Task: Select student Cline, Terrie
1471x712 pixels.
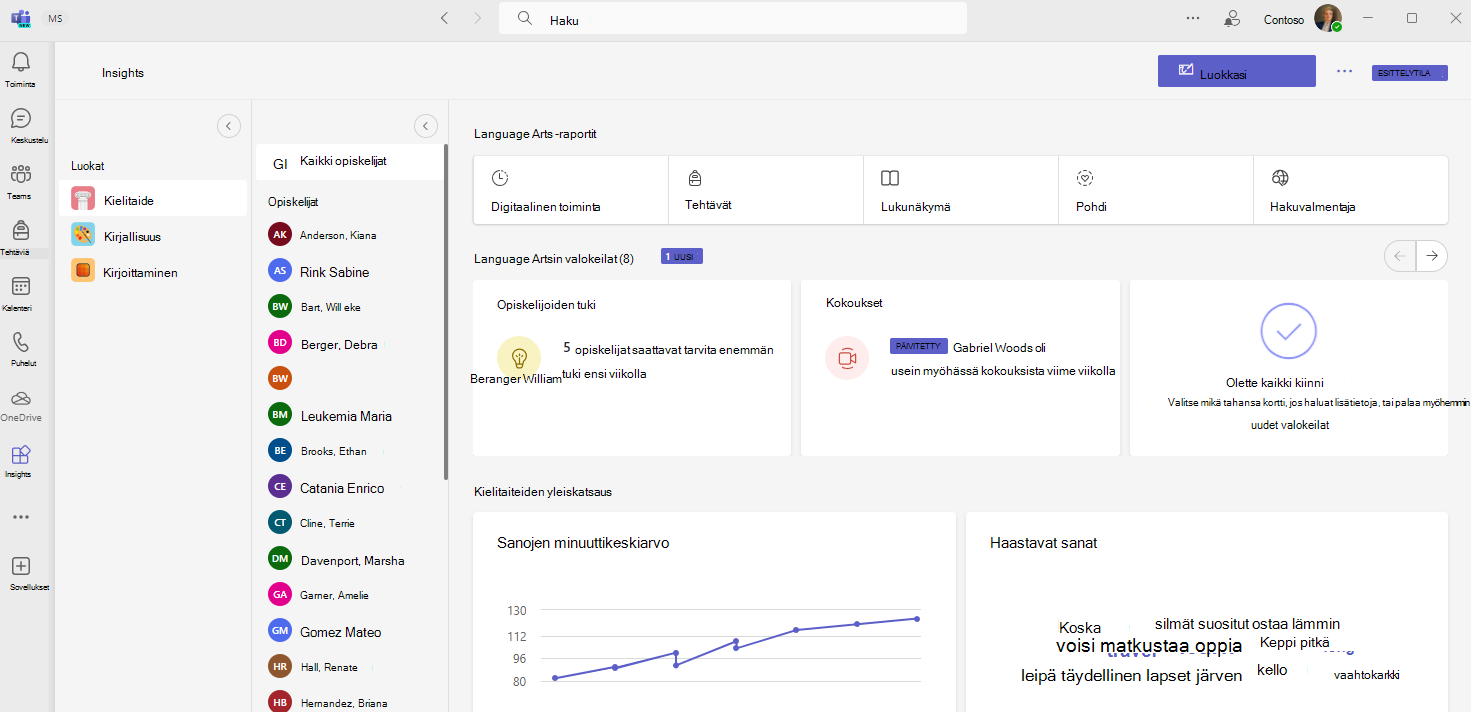Action: (350, 523)
